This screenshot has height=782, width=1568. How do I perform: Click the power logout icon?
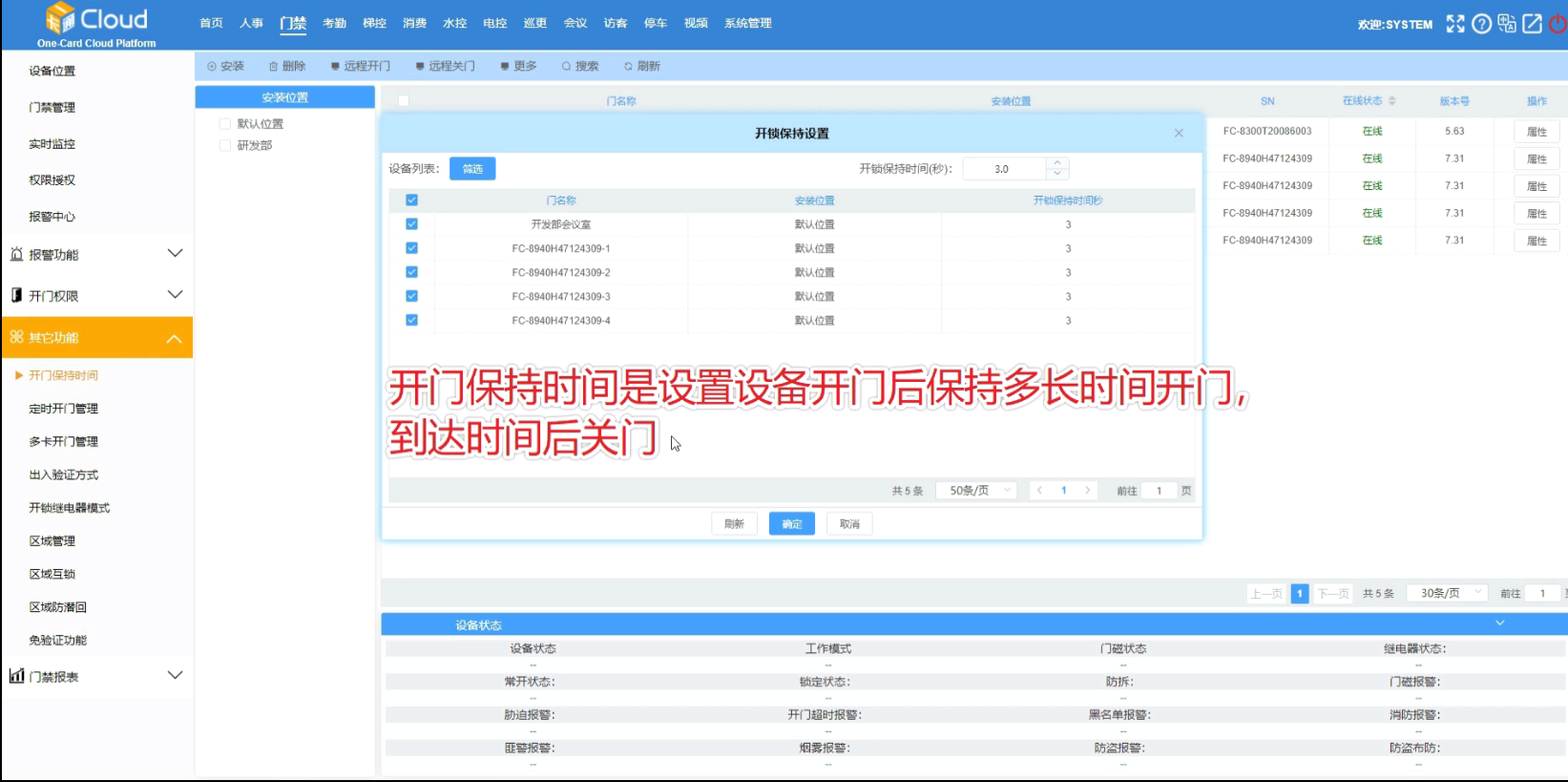tap(1558, 24)
